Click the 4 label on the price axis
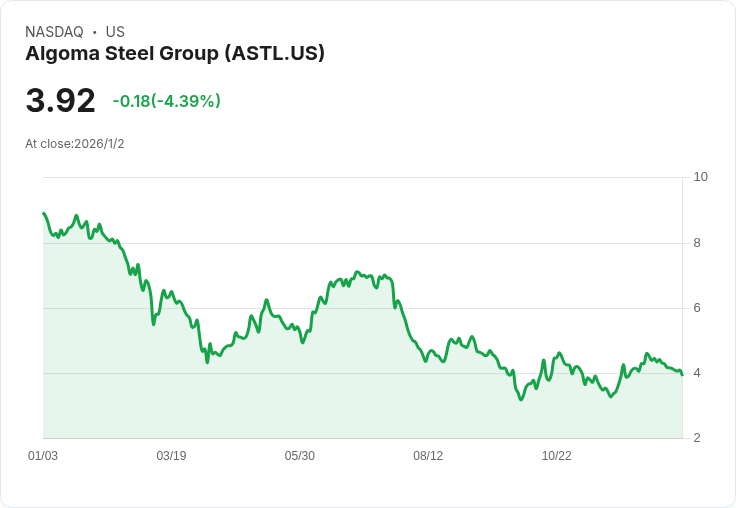The width and height of the screenshot is (736, 508). point(697,373)
